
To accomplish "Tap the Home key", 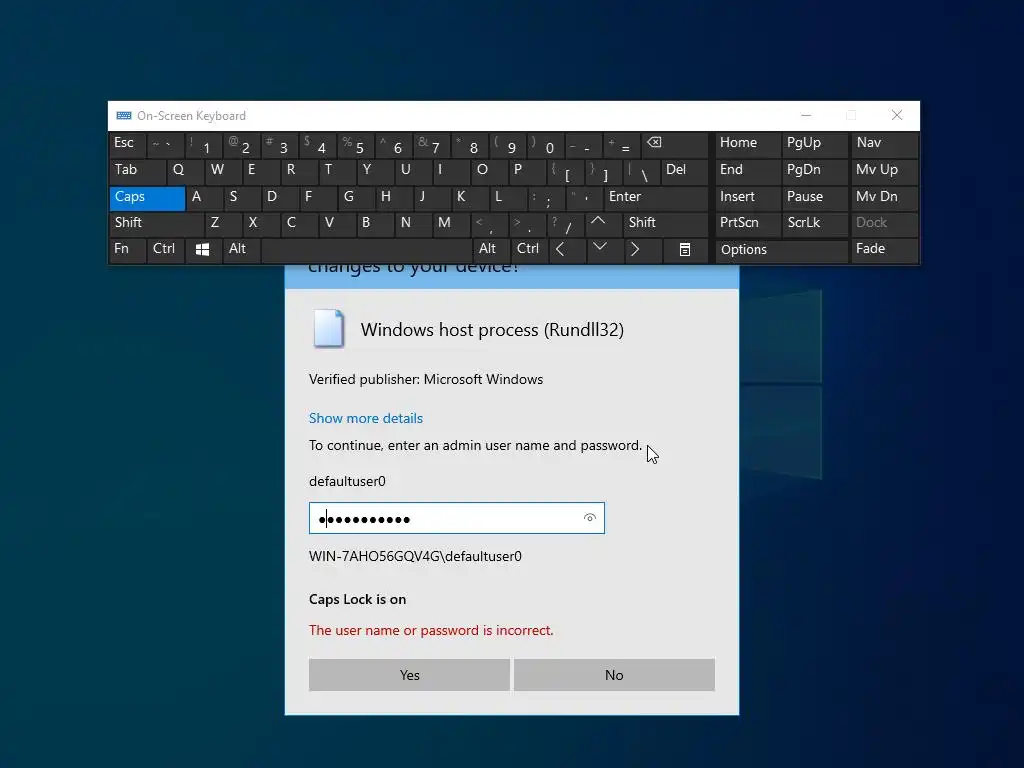I will [x=747, y=144].
